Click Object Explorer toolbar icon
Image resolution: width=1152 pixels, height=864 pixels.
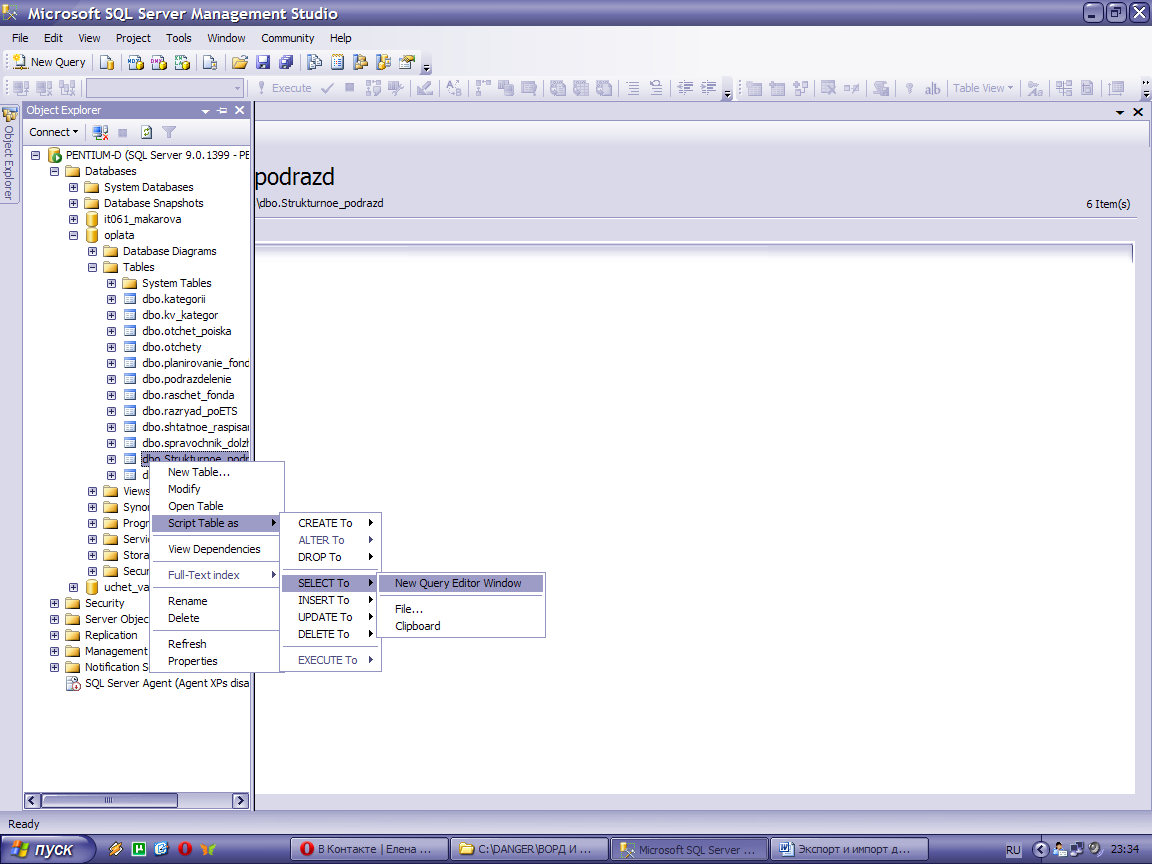(x=360, y=62)
